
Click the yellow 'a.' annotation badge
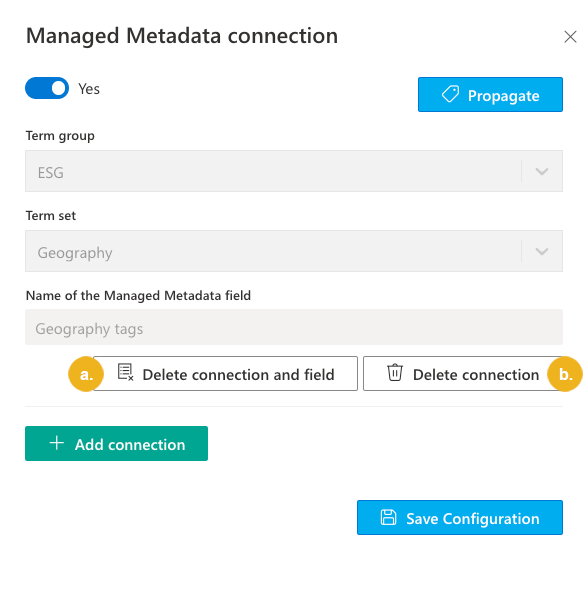coord(86,374)
